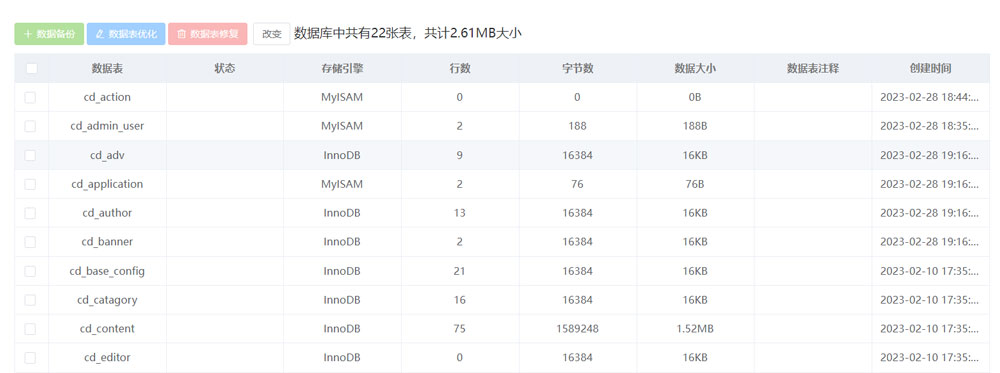Select the cd_catagory table name
The image size is (1000, 373).
pyautogui.click(x=107, y=300)
